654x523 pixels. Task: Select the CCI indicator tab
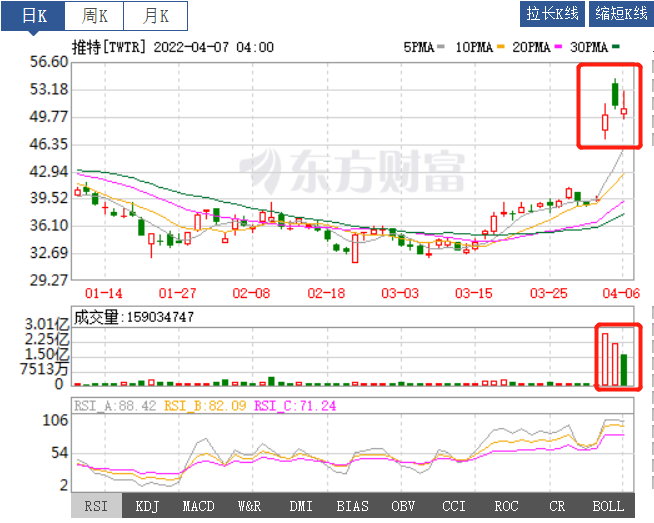click(x=454, y=505)
